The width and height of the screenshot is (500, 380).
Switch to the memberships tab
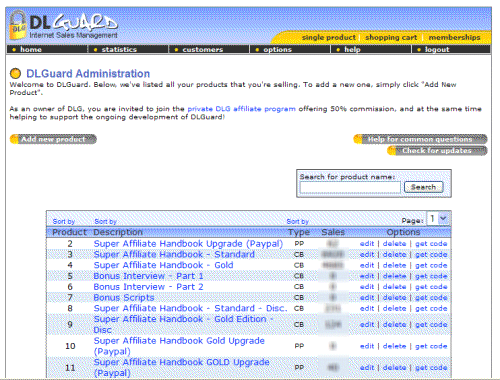(454, 37)
